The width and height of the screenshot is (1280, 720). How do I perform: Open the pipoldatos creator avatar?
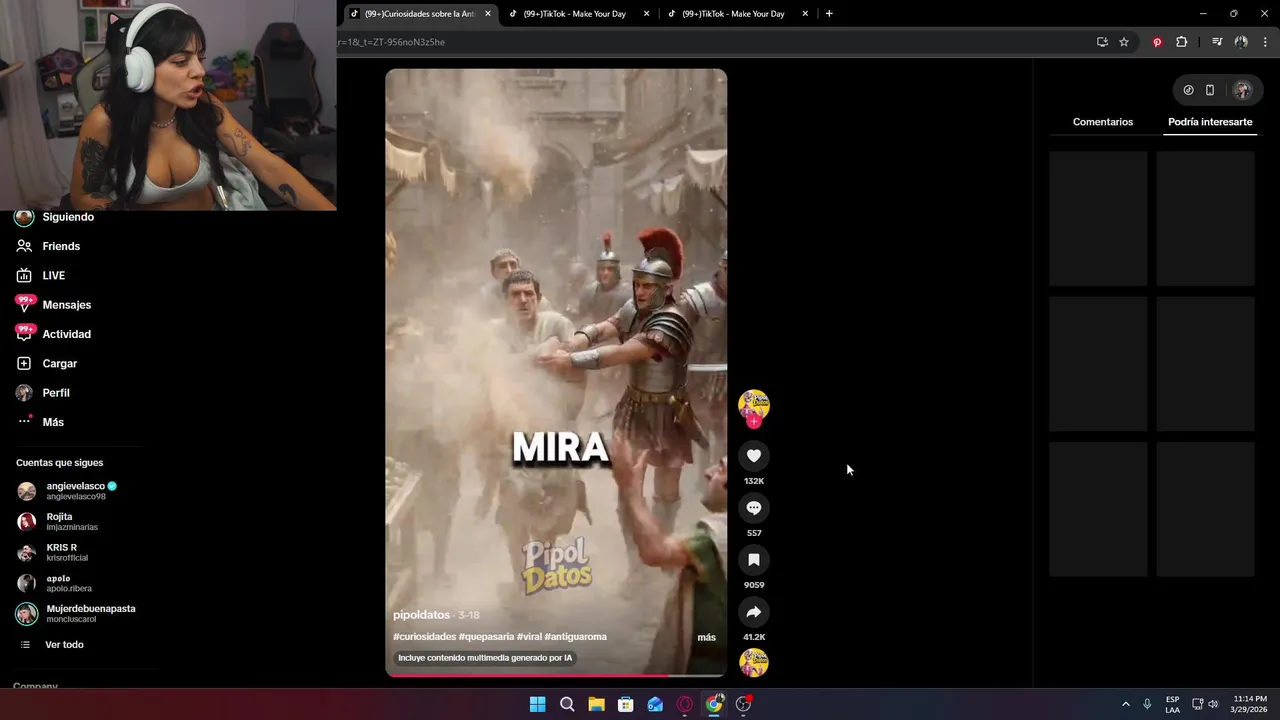[x=754, y=405]
